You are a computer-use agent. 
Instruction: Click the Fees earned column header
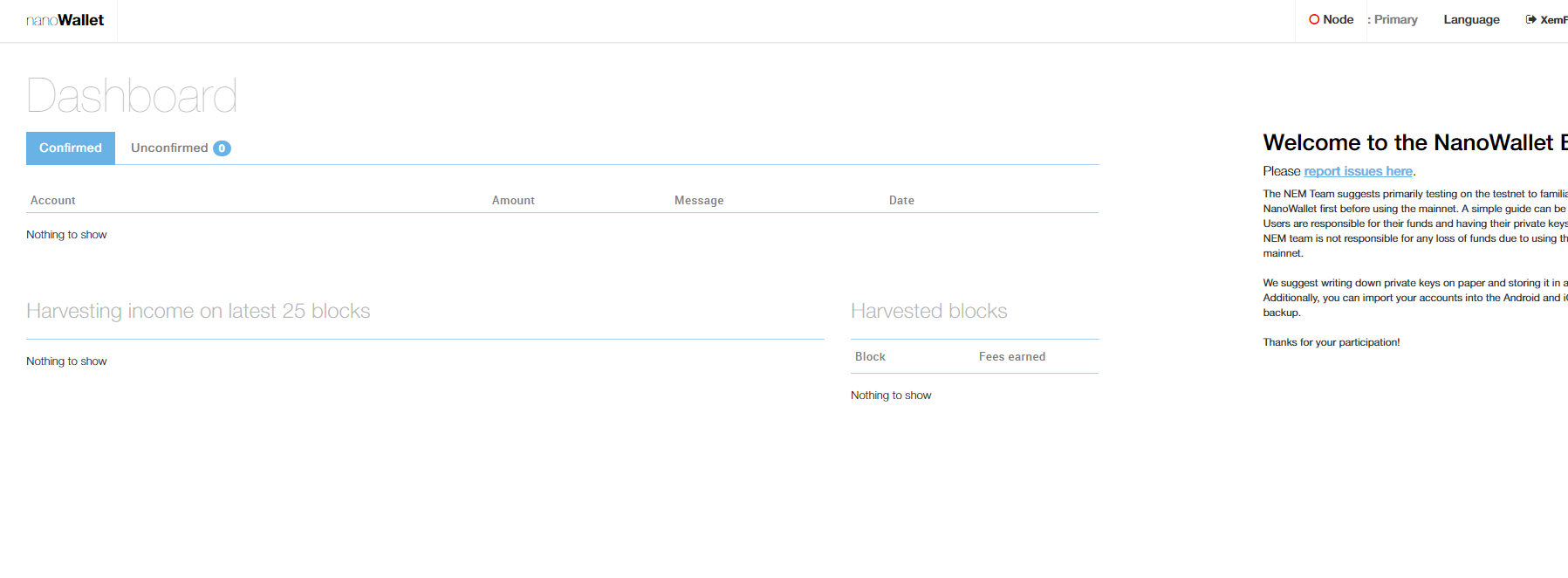point(1012,356)
